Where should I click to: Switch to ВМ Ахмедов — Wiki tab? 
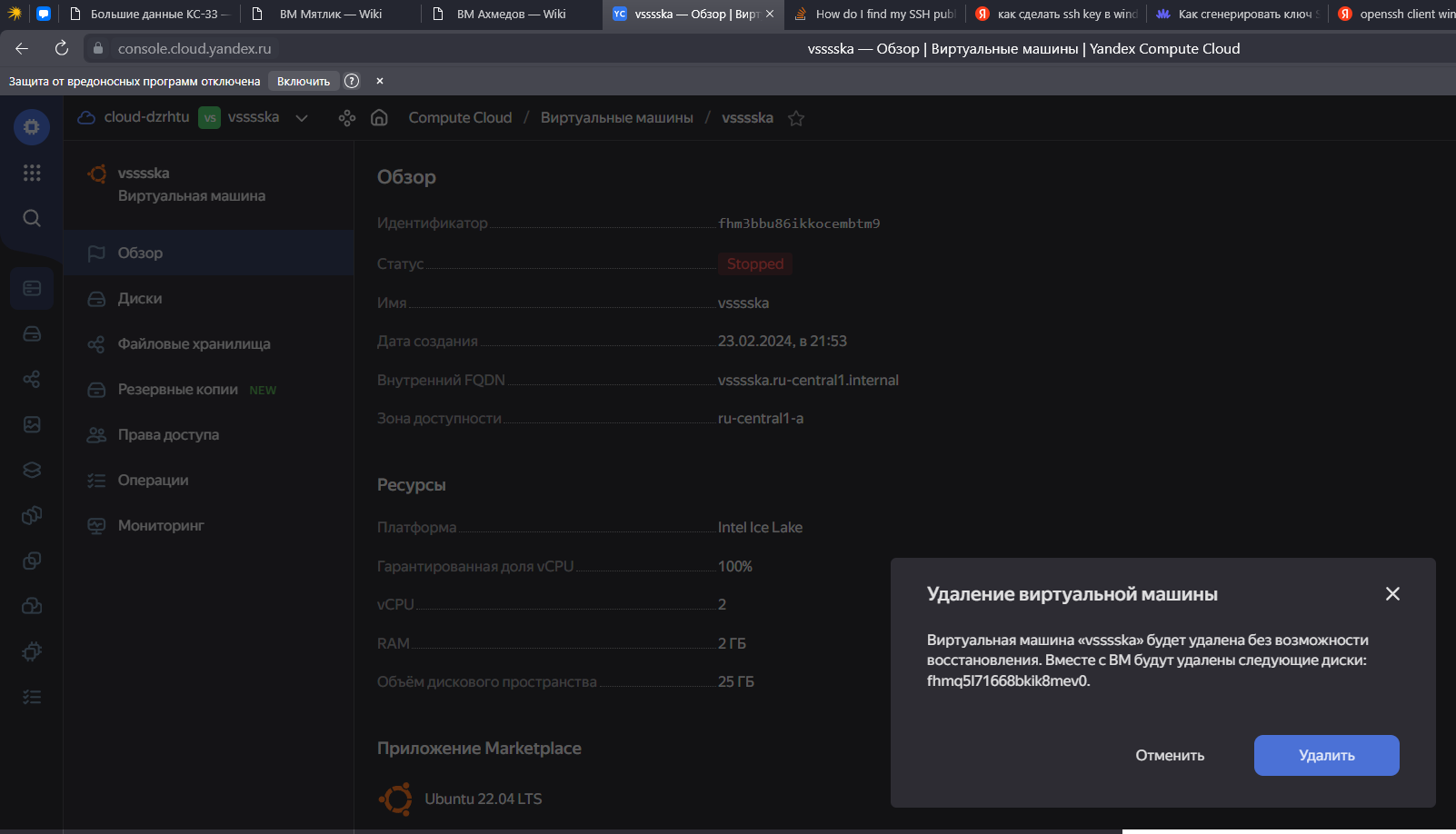click(511, 14)
